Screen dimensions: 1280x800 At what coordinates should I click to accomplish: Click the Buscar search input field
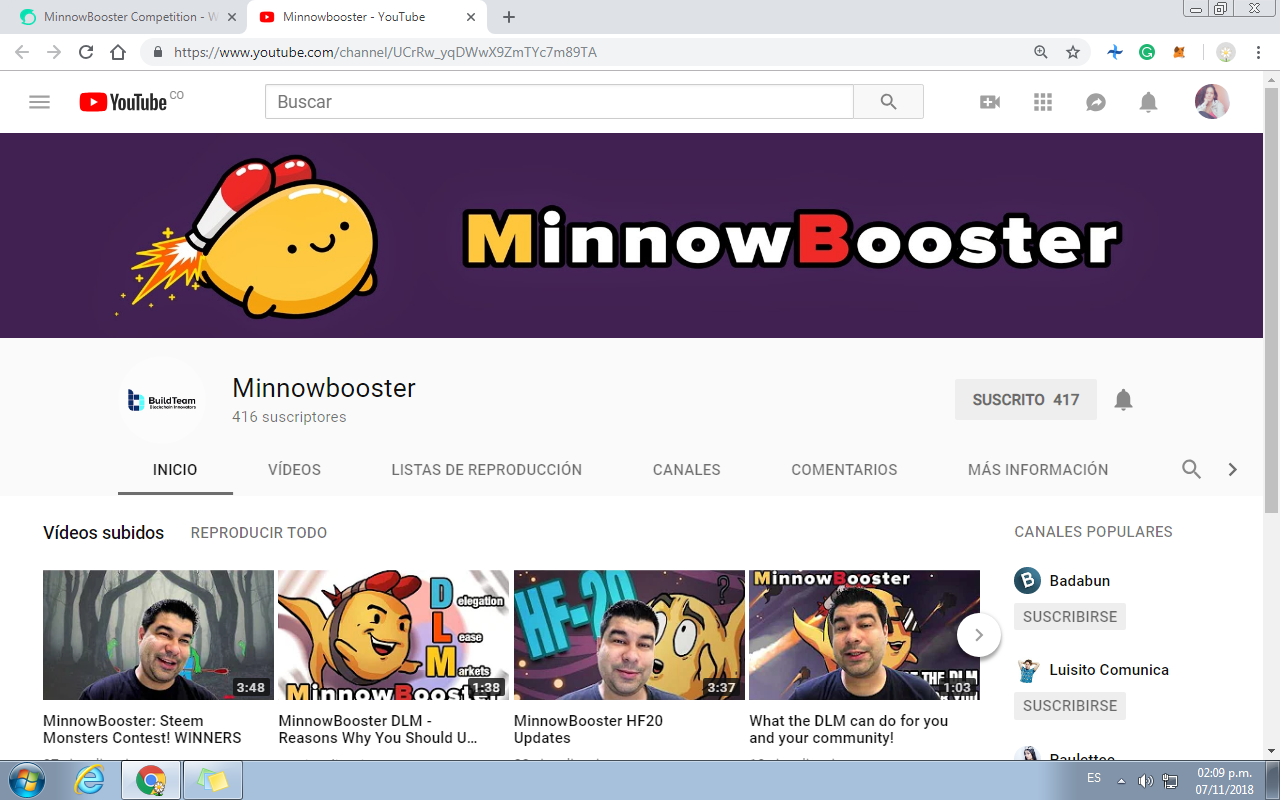559,102
